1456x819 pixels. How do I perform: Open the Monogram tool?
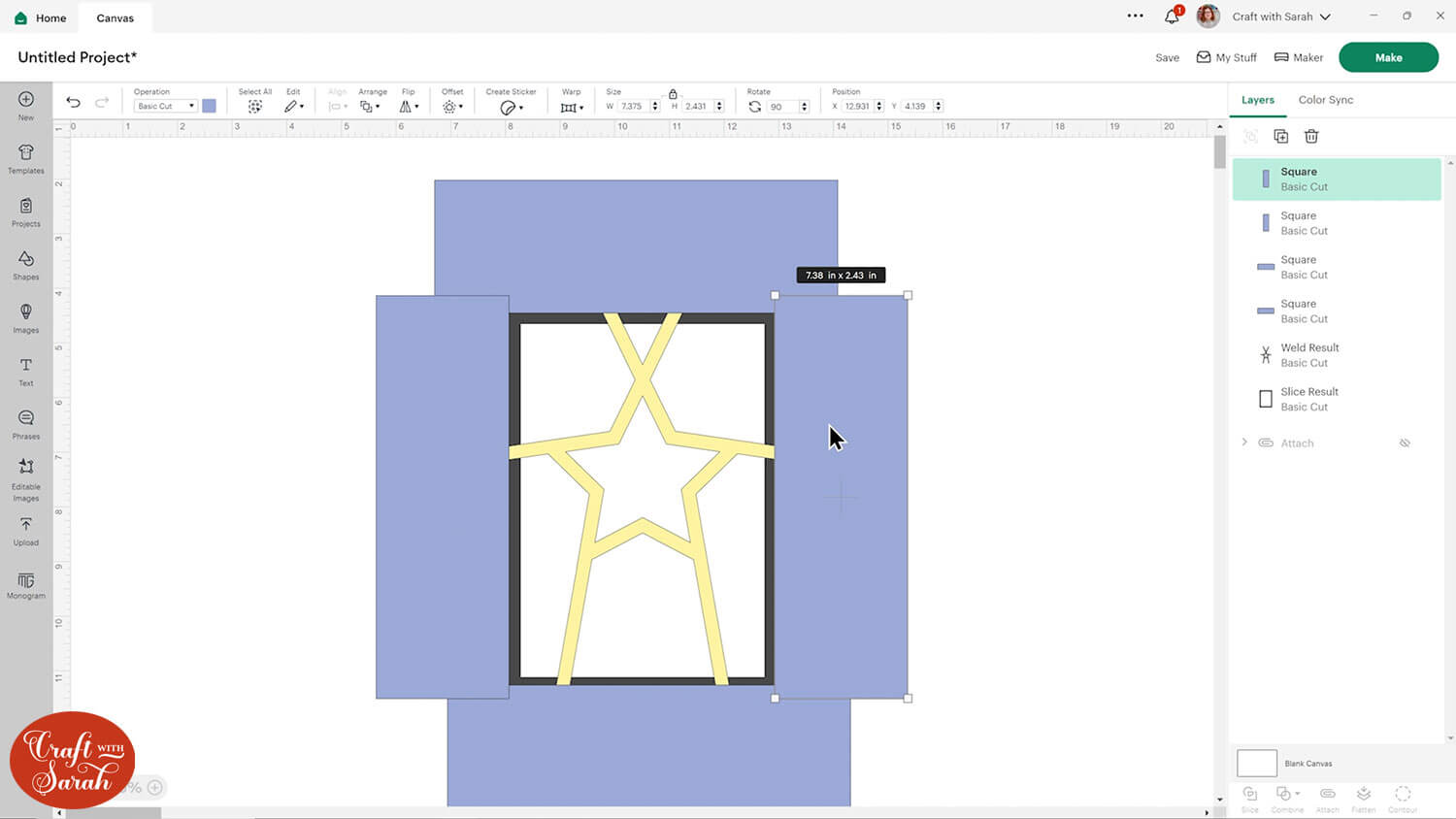26,584
